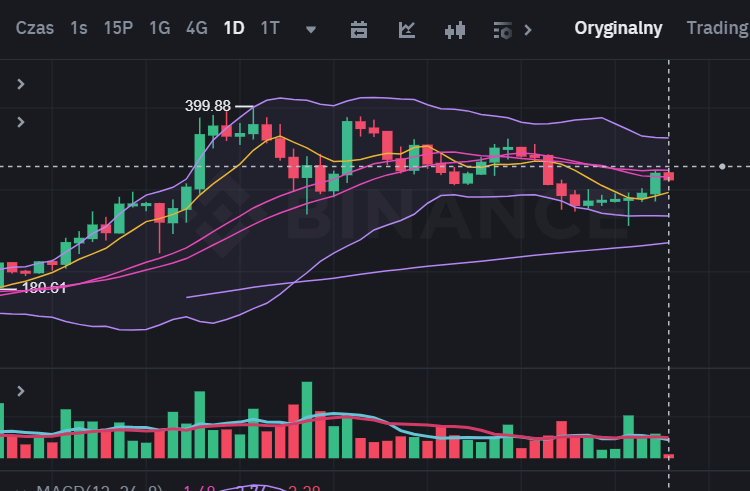The height and width of the screenshot is (491, 750).
Task: Click the crosshair price marker dot
Action: [x=722, y=166]
